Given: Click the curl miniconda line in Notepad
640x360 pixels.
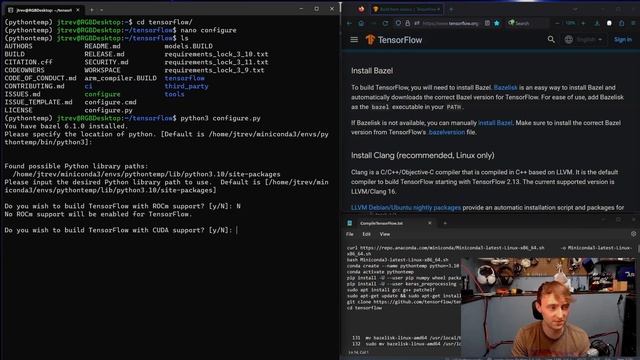Looking at the screenshot, I should point(489,250).
